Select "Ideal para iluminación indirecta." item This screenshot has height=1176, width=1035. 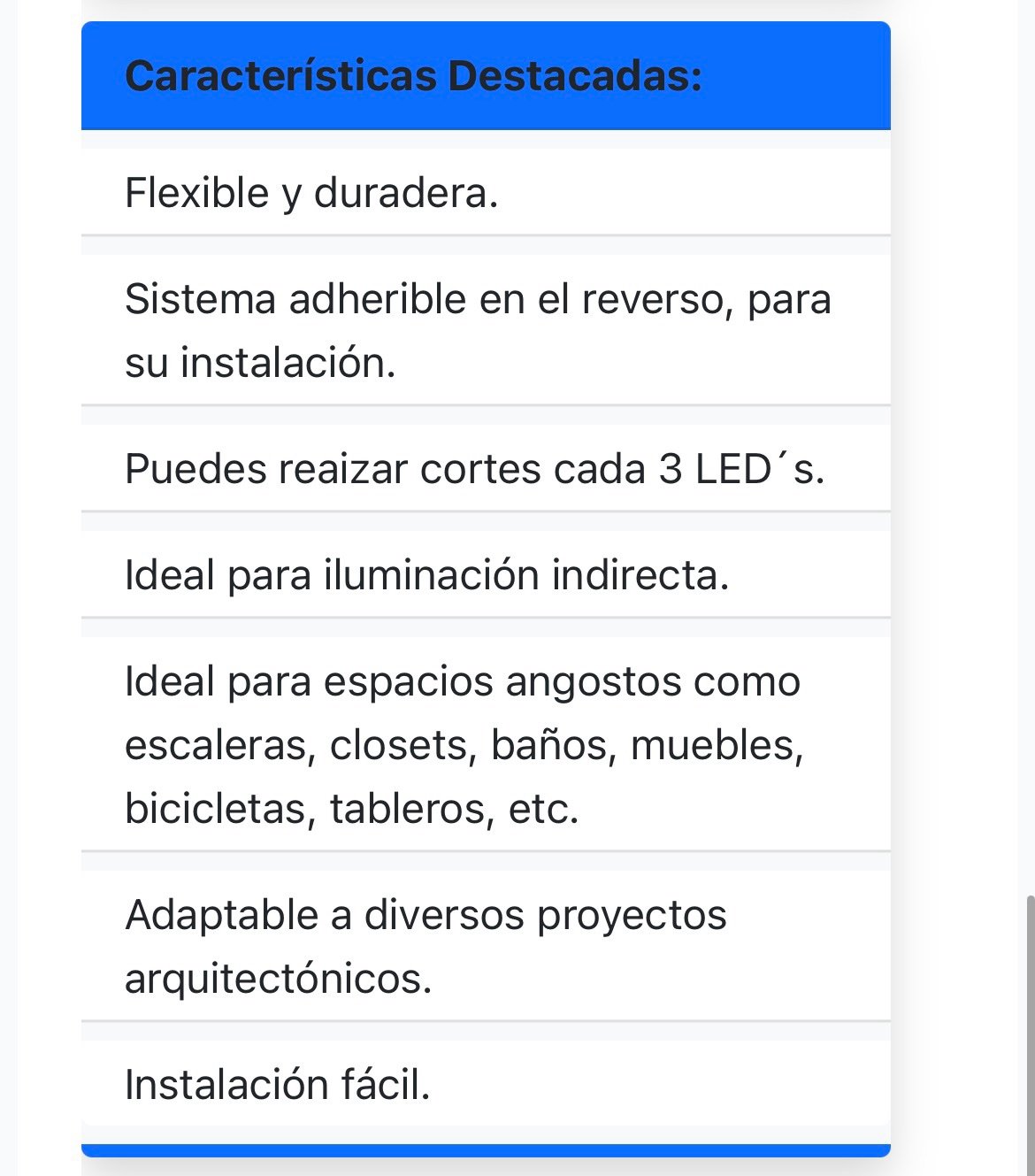tap(426, 575)
